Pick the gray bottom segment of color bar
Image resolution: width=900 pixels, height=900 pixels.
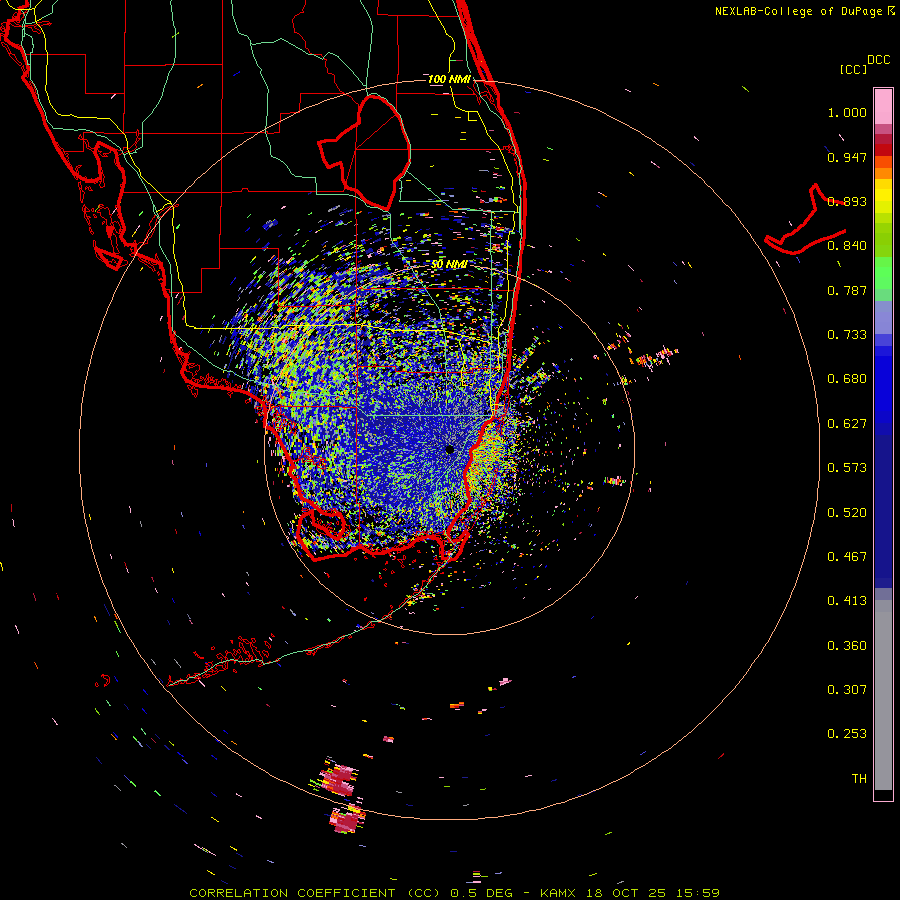883,695
